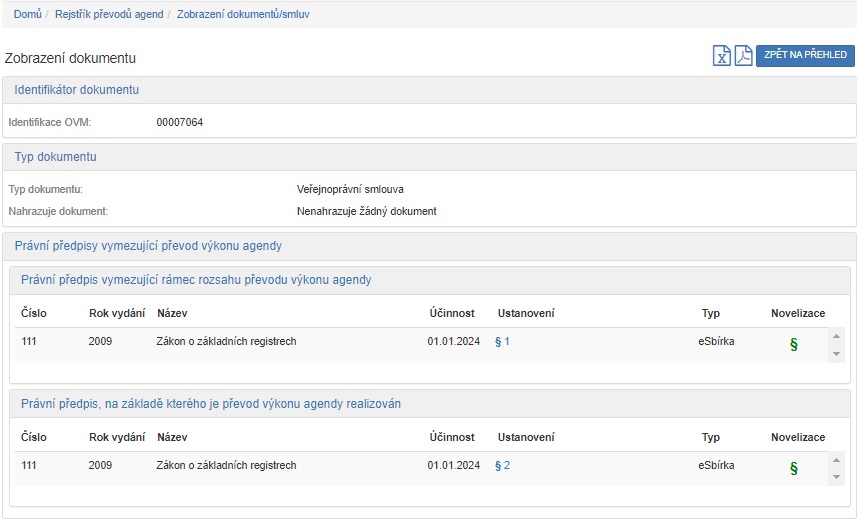Open Rejstřík převodů agend breadcrumb link
The width and height of the screenshot is (858, 519).
109,14
